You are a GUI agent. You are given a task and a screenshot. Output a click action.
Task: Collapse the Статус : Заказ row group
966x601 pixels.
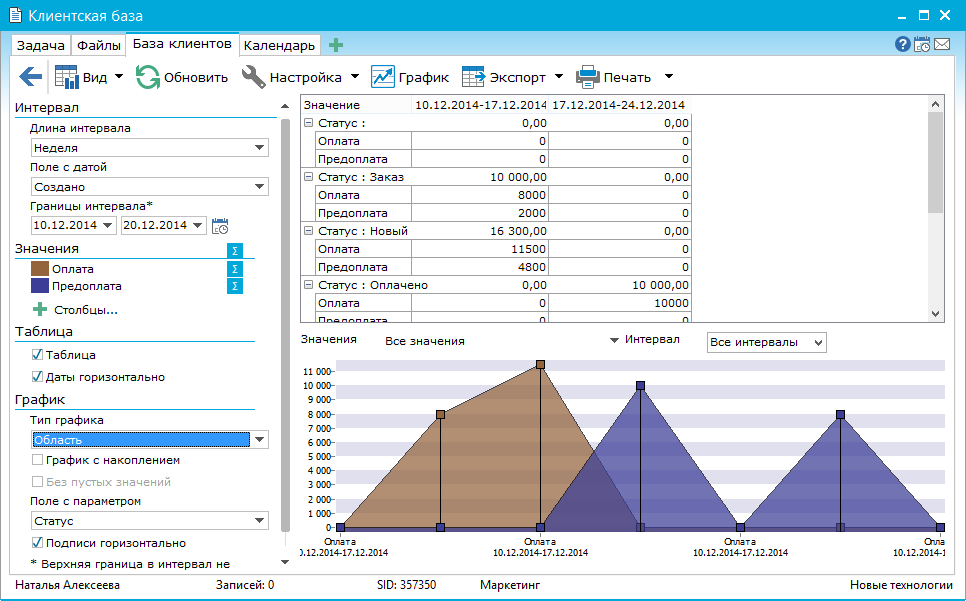click(308, 177)
